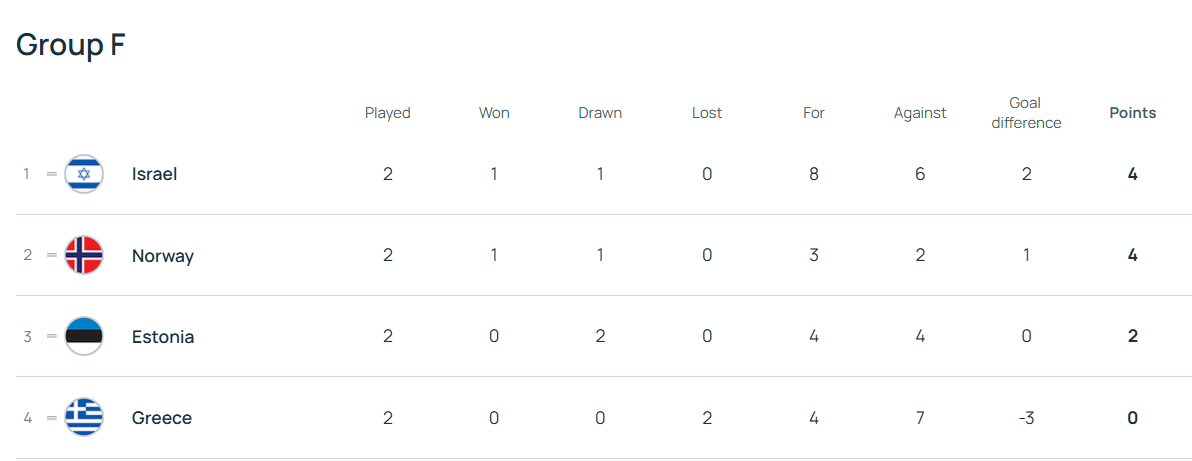This screenshot has height=461, width=1192.
Task: Click the Points column header
Action: tap(1132, 113)
